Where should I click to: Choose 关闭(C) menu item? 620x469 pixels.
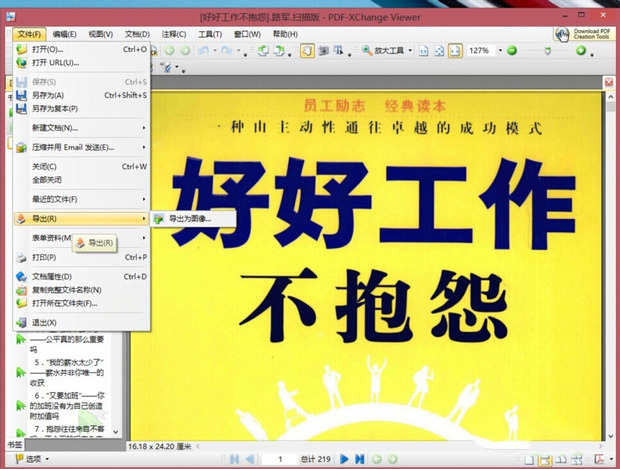pos(81,166)
